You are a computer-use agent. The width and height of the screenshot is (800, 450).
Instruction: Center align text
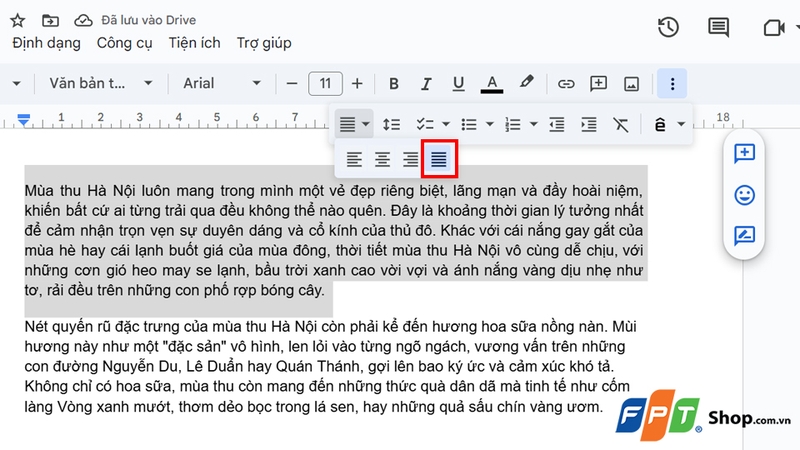[x=382, y=160]
